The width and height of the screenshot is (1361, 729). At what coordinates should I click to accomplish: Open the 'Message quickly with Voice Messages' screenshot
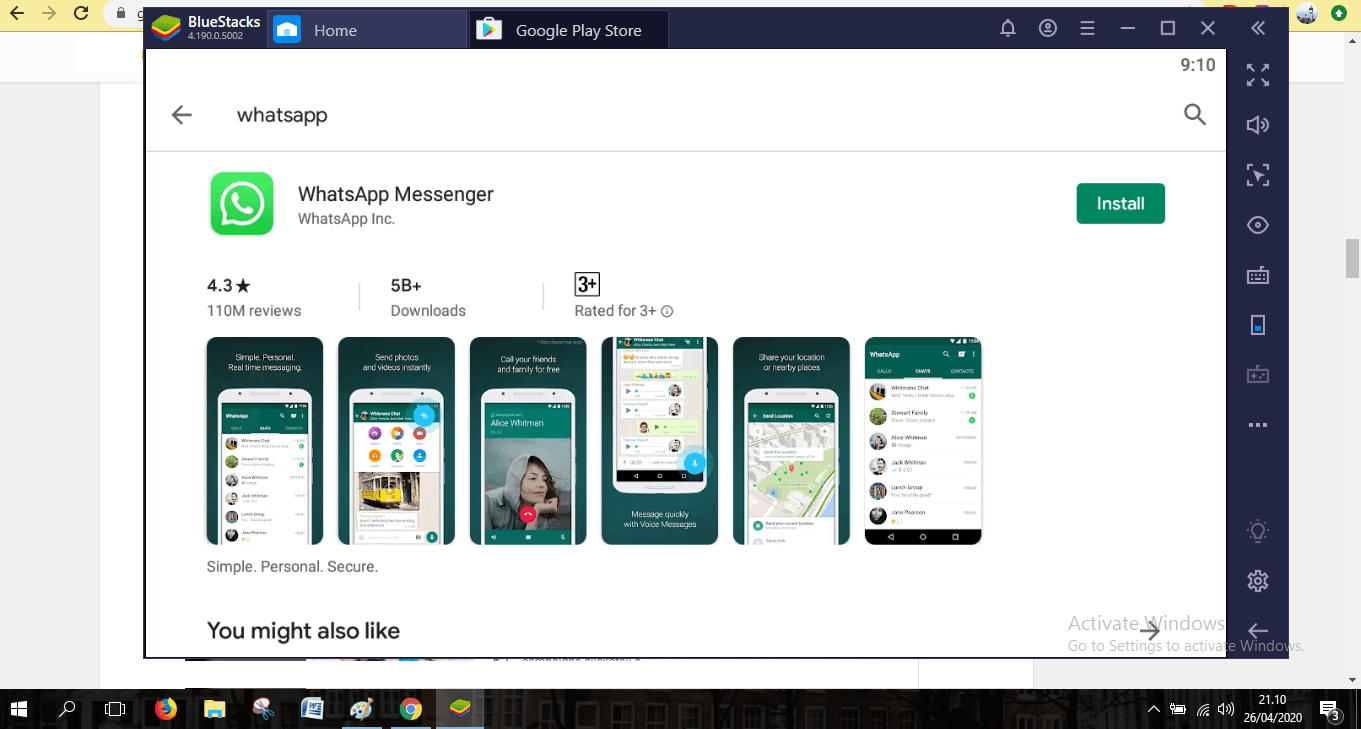click(x=660, y=441)
